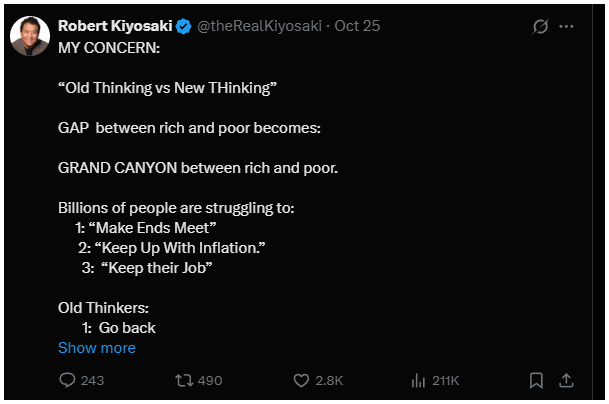Expand the post with Show more
This screenshot has height=404, width=609.
[x=97, y=348]
